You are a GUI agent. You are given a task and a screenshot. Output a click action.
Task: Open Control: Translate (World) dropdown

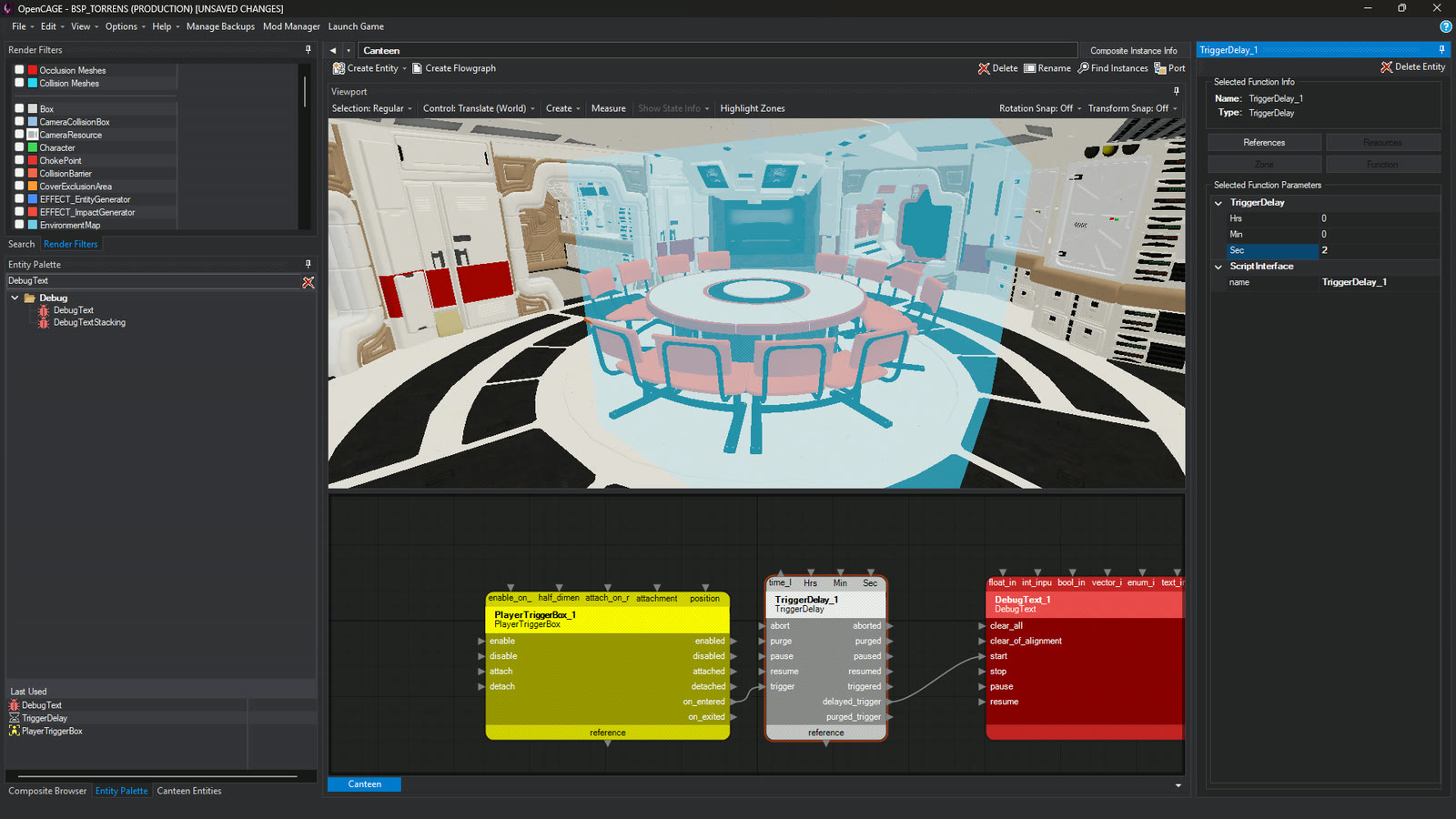(479, 108)
